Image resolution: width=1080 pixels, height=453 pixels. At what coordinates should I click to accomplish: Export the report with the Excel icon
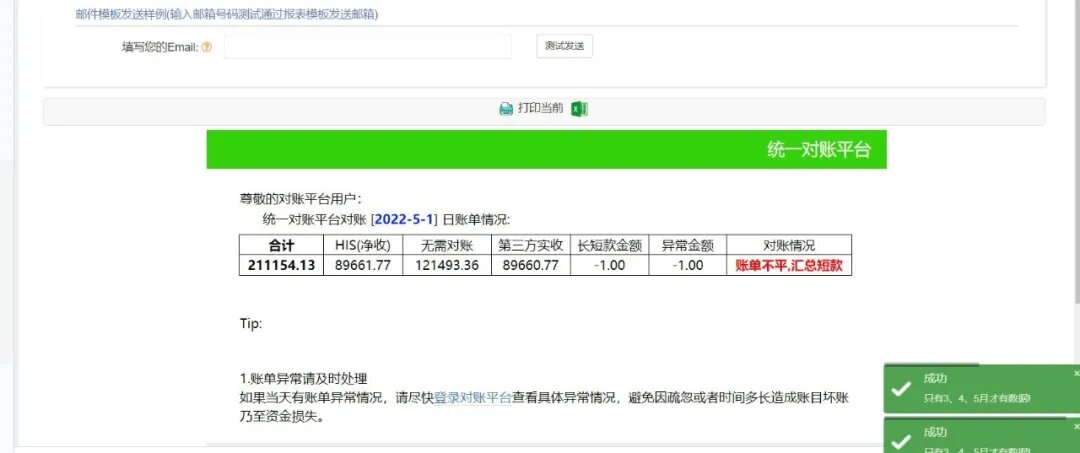coord(579,109)
